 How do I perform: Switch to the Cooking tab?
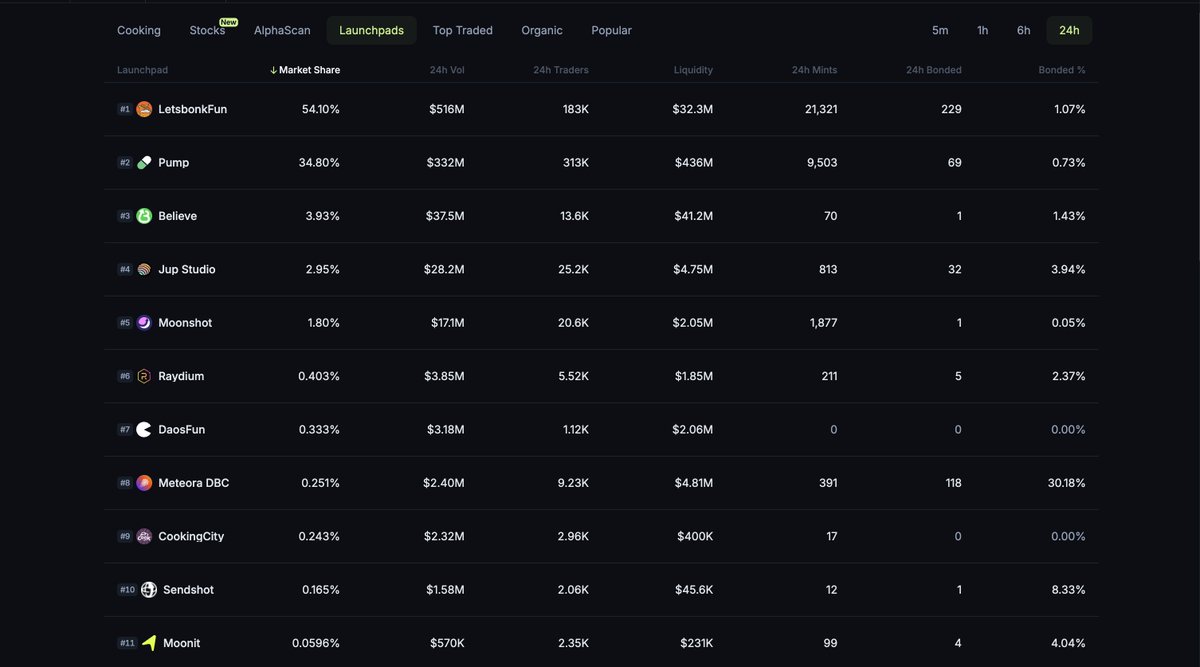click(x=139, y=30)
